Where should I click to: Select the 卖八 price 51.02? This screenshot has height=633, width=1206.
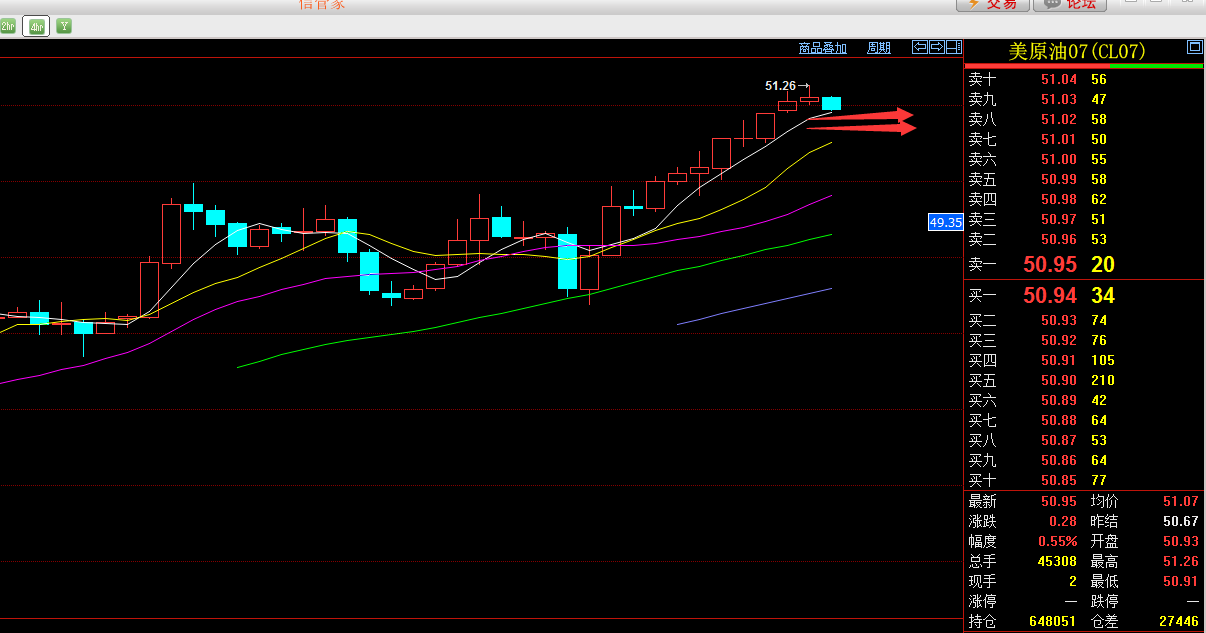pos(1059,119)
